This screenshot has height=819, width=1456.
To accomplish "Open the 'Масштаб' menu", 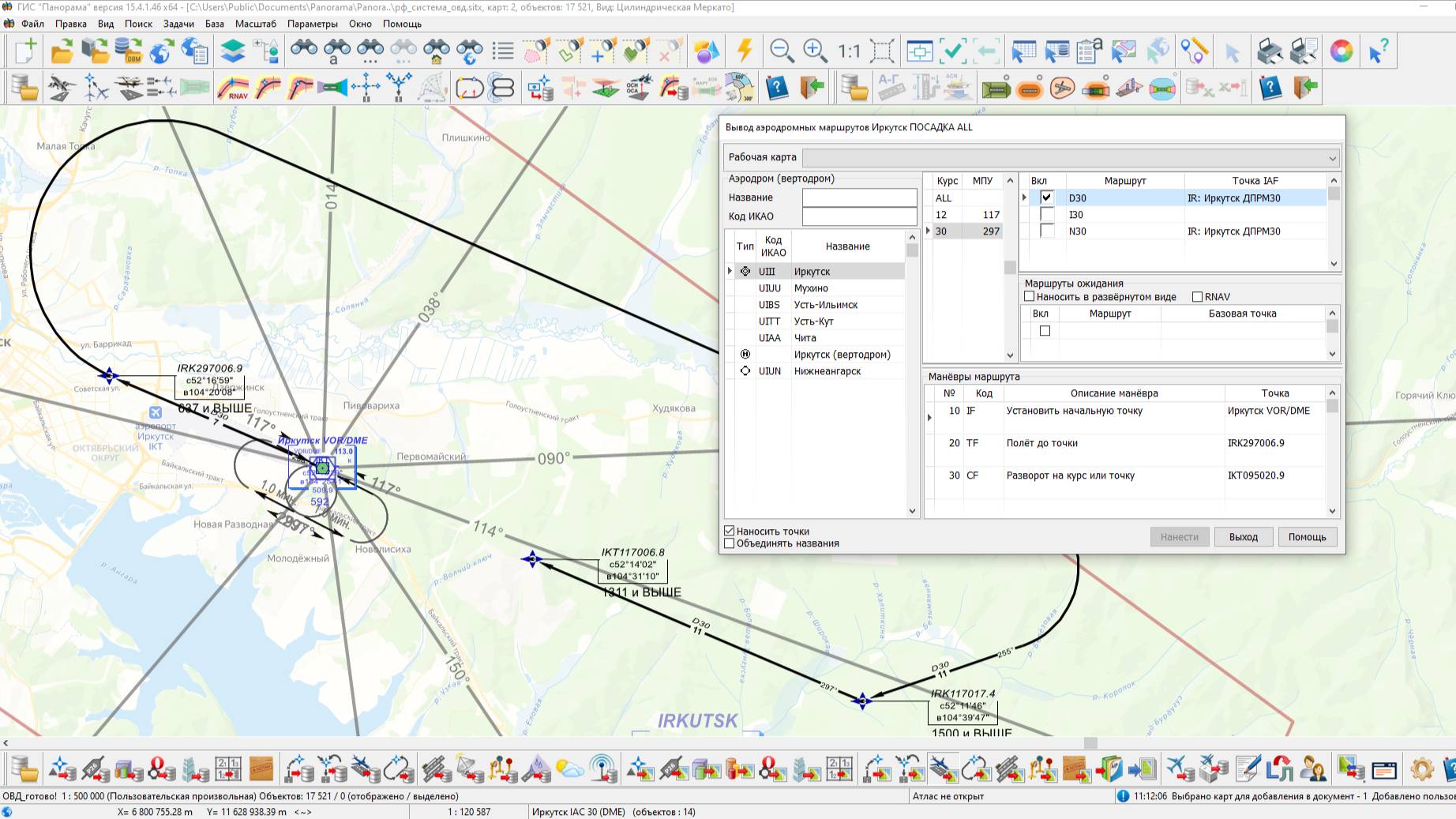I will coord(256,24).
